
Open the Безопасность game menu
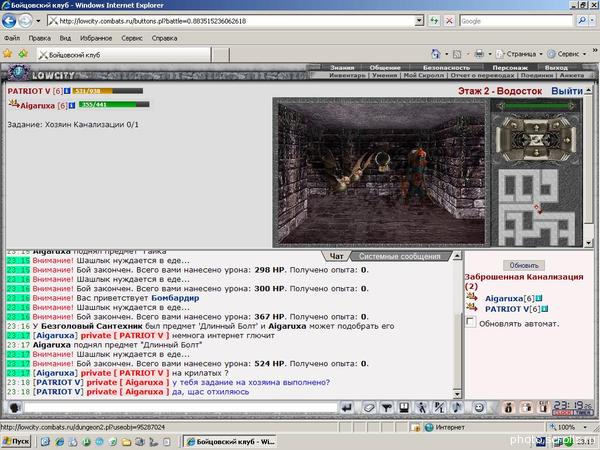(x=446, y=67)
